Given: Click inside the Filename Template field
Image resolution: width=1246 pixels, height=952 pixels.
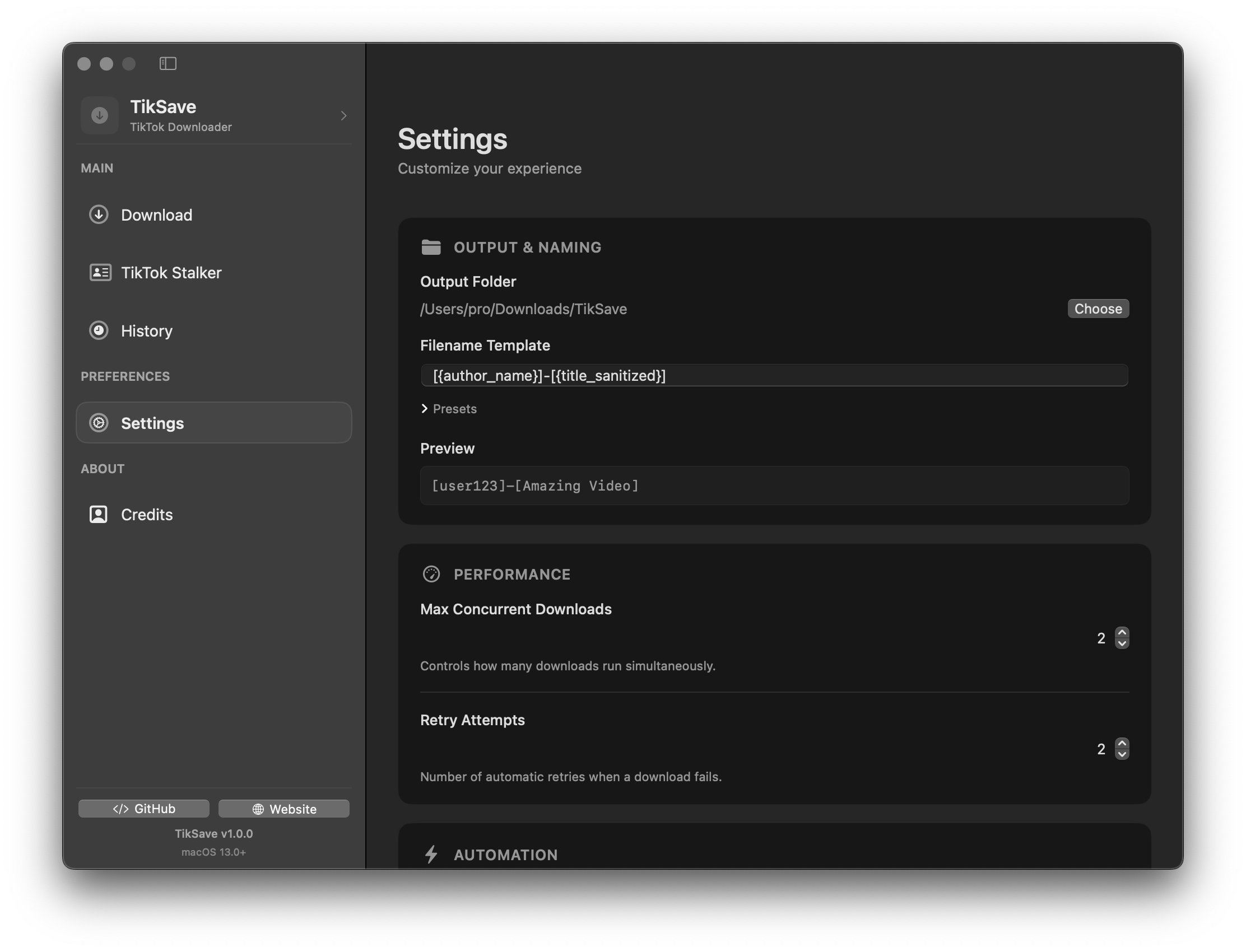Looking at the screenshot, I should 774,376.
